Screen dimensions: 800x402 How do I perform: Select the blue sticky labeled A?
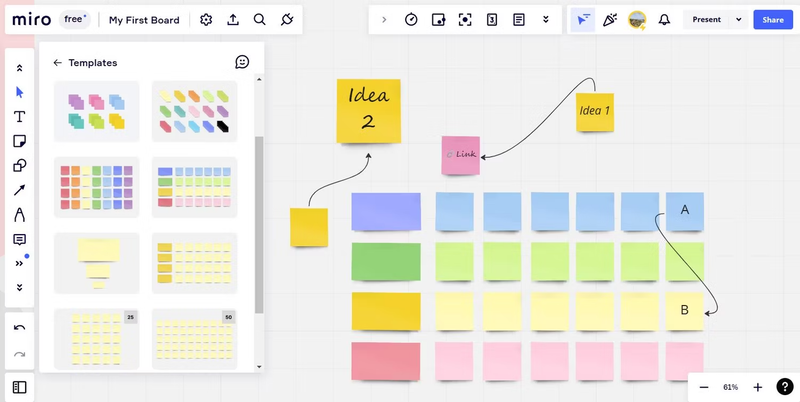[x=685, y=211]
